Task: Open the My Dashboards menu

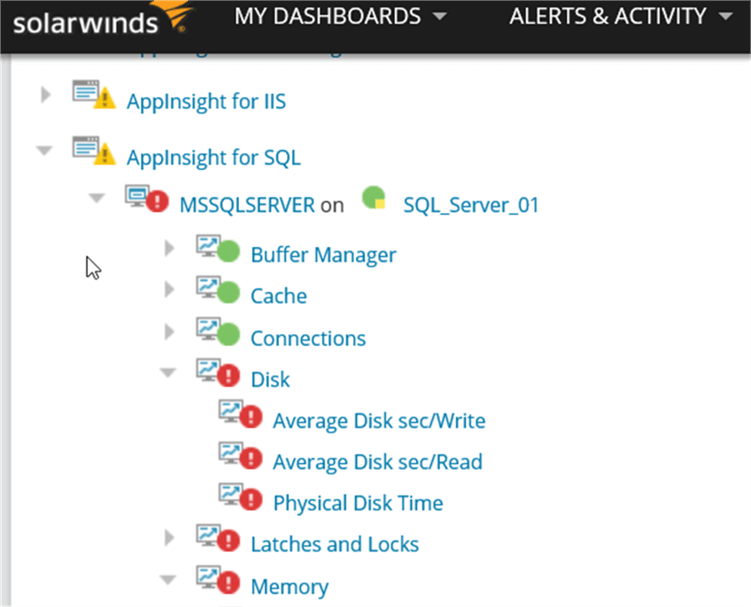Action: (341, 16)
